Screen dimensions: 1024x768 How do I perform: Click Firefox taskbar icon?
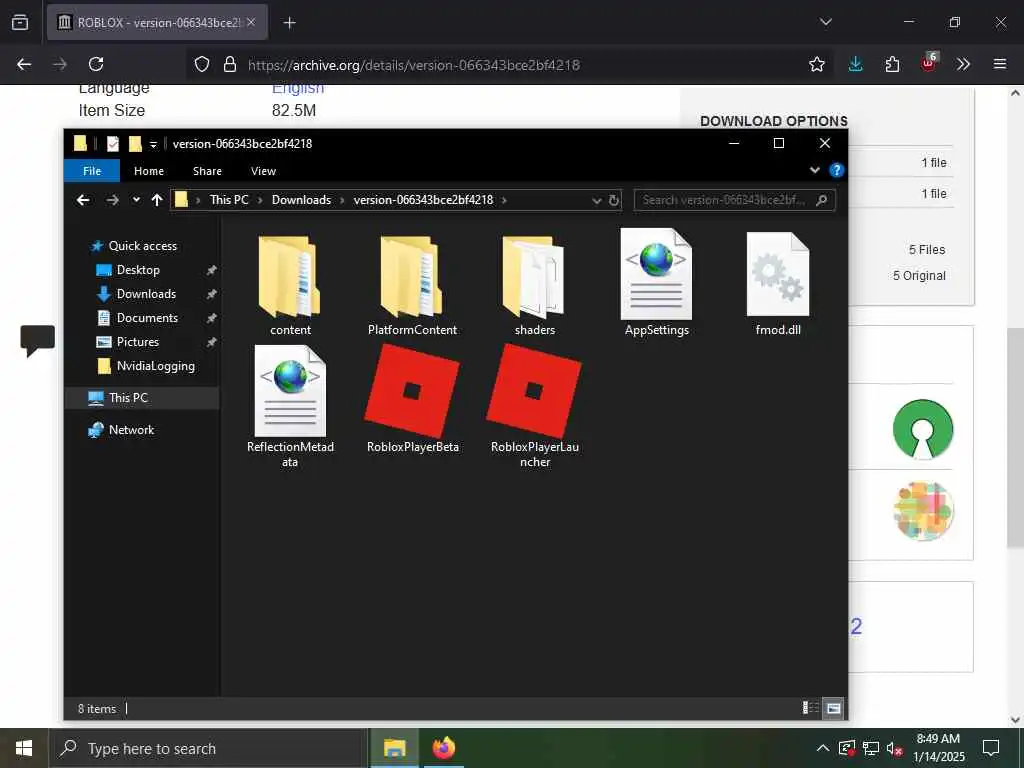(x=443, y=748)
